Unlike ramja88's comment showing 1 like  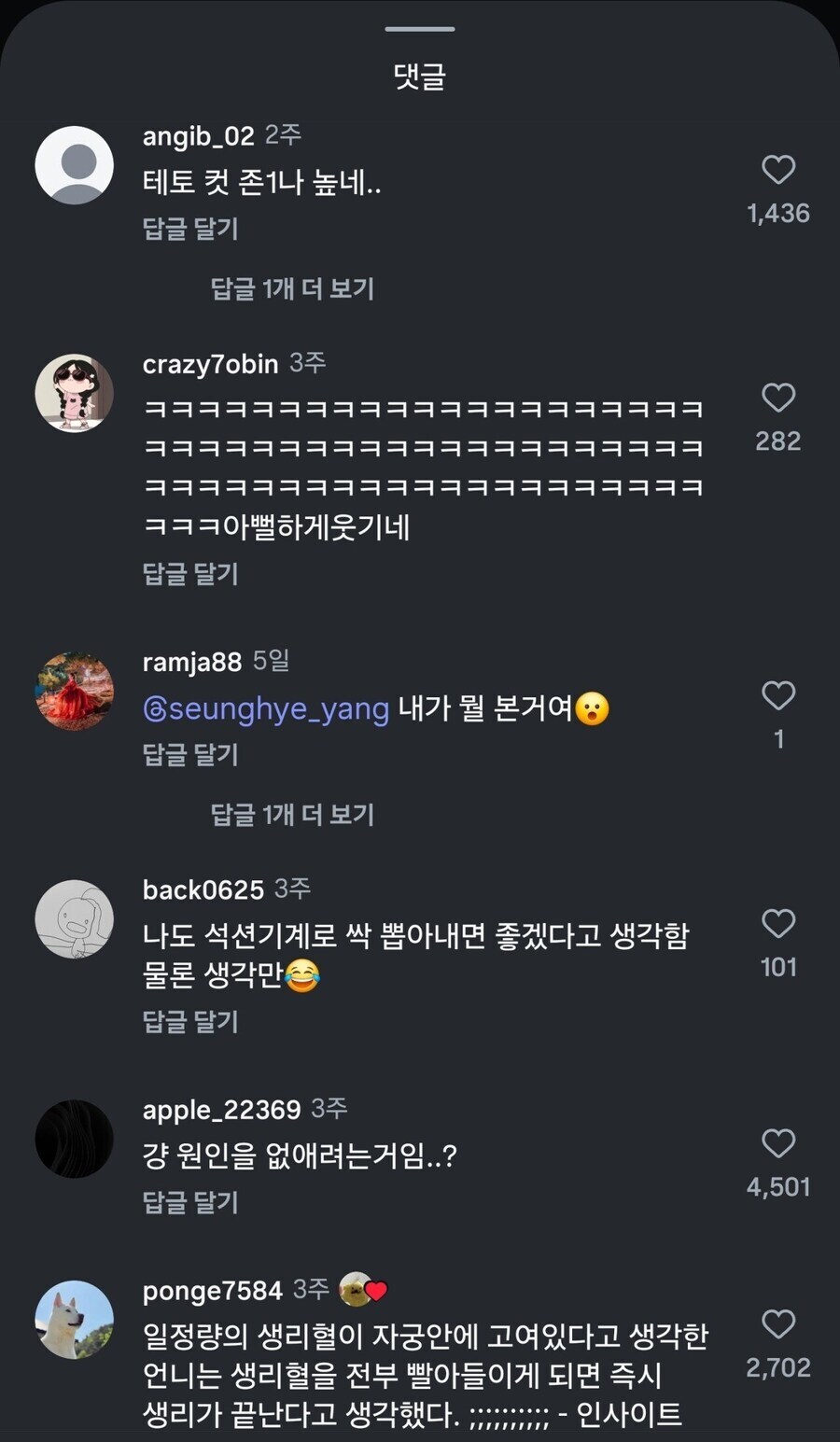click(778, 693)
